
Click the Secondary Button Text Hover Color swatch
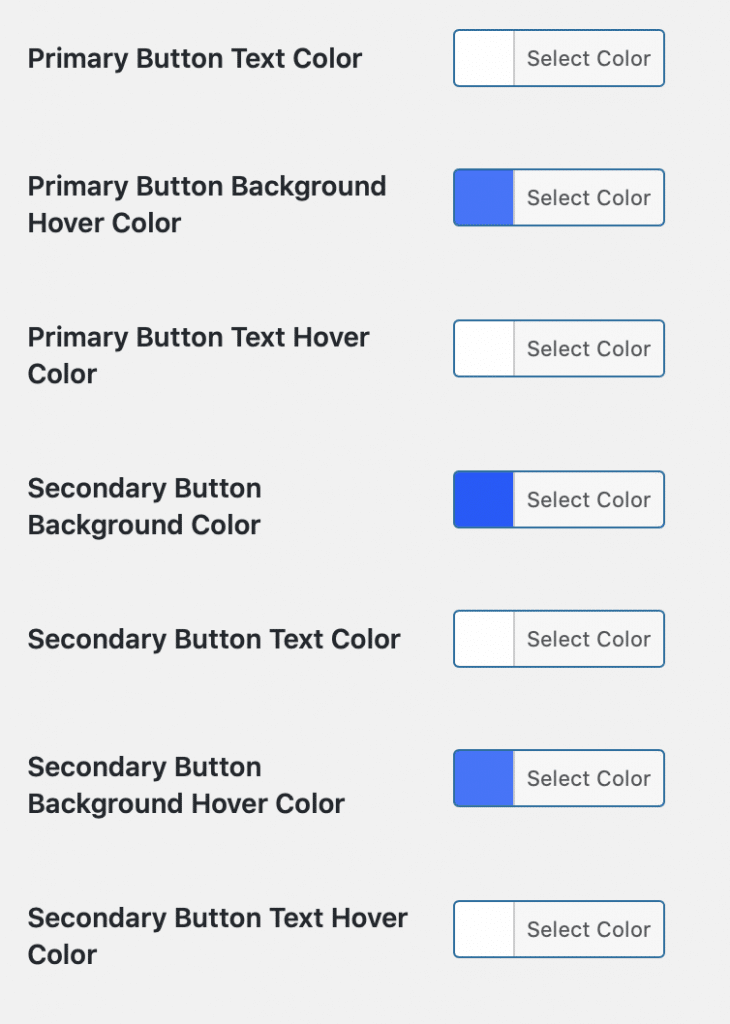484,929
